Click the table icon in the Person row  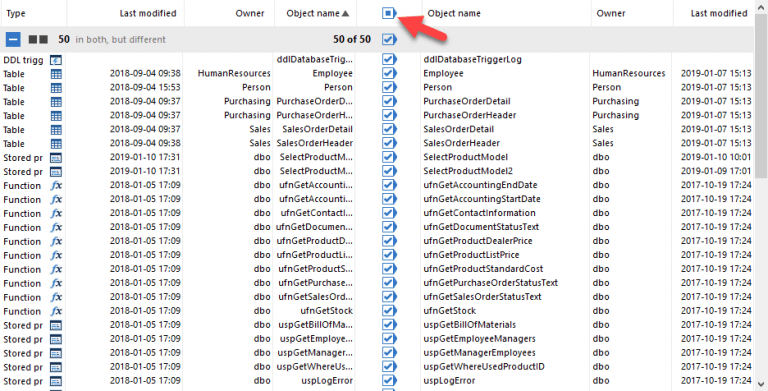pyautogui.click(x=56, y=88)
